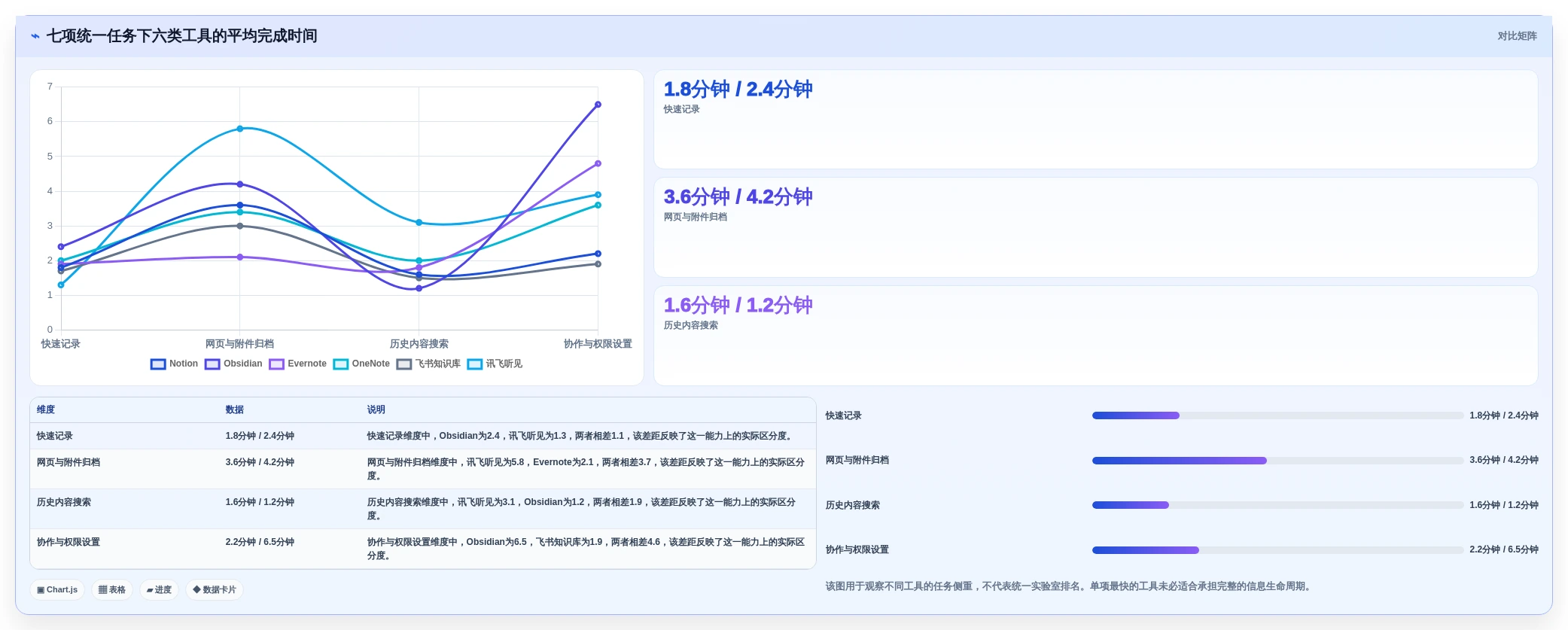Click the 网页与附件归档 progress bar
Screen dimensions: 1568x630
pos(1277,460)
